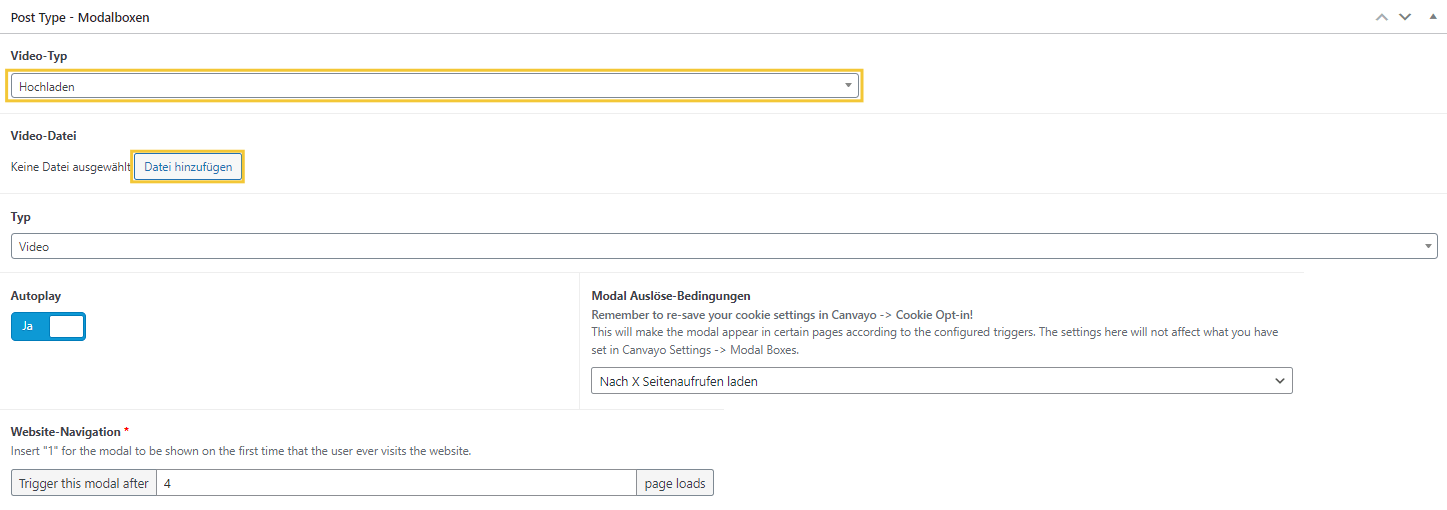The width and height of the screenshot is (1447, 510).
Task: Click the Autoplay field label
Action: coord(35,296)
